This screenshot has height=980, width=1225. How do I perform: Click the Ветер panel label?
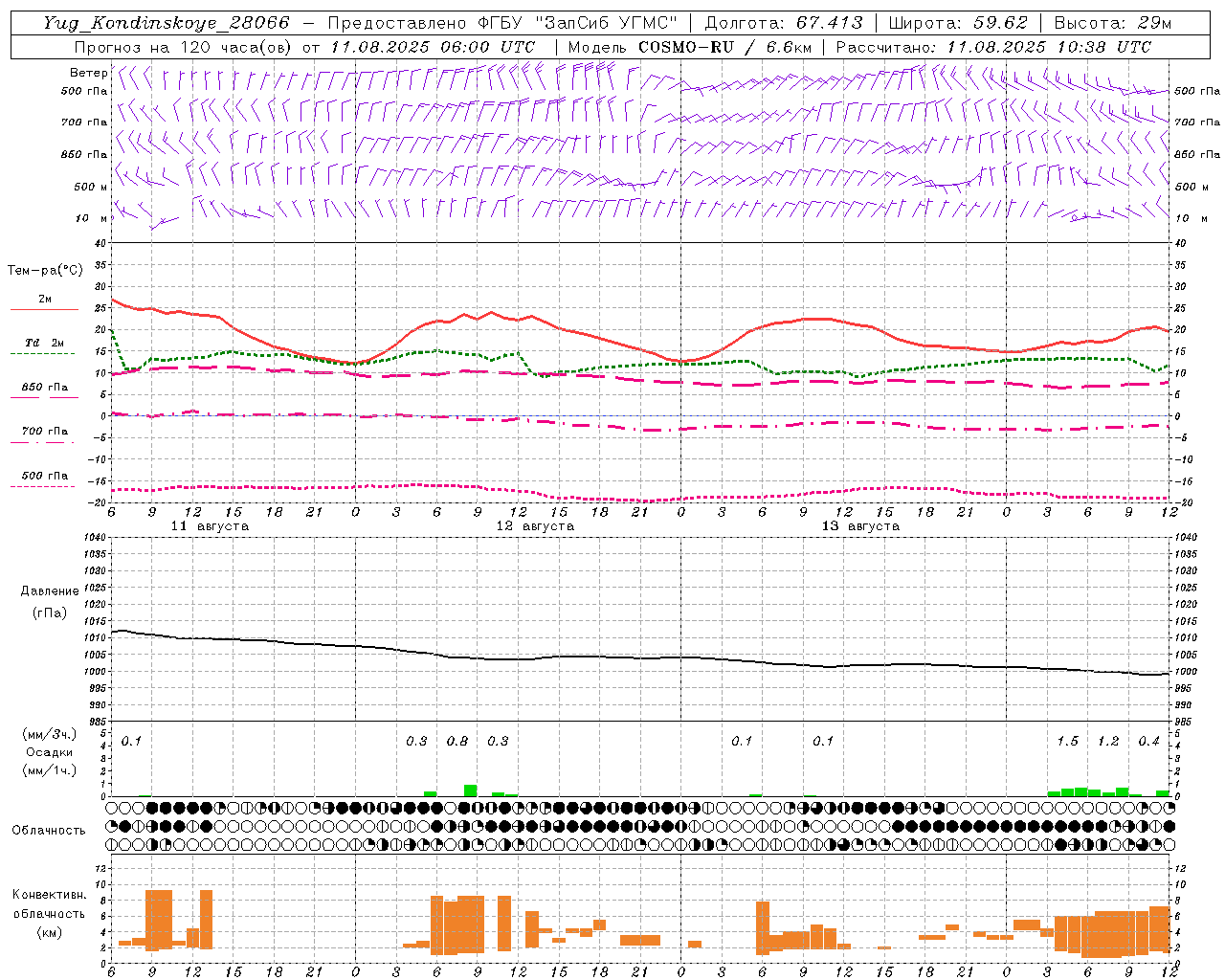pyautogui.click(x=87, y=73)
